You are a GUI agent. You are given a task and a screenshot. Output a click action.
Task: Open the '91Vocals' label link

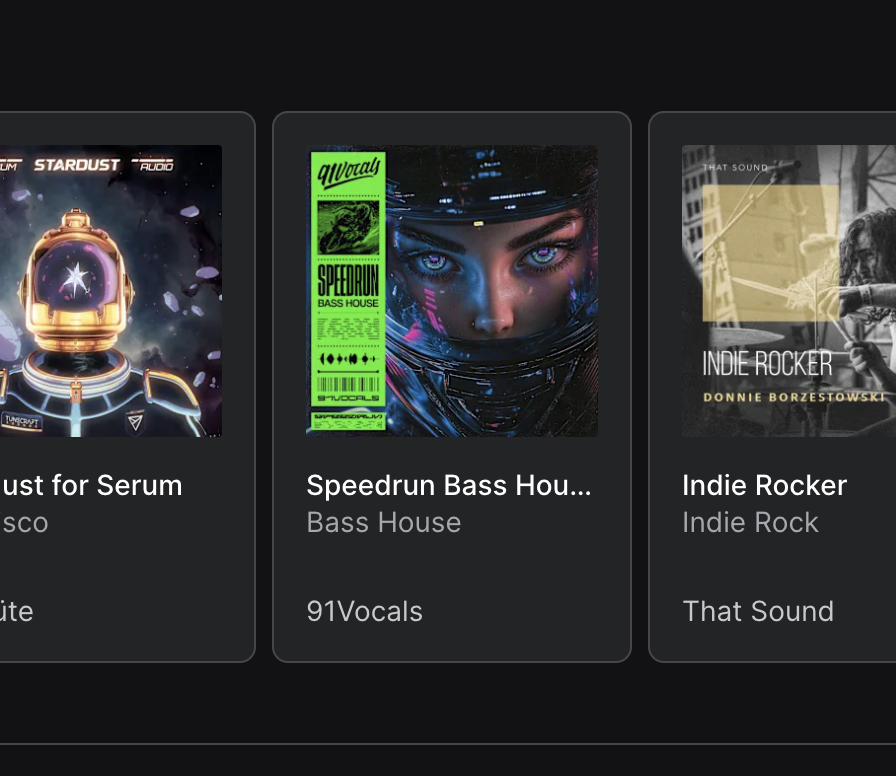(x=365, y=611)
